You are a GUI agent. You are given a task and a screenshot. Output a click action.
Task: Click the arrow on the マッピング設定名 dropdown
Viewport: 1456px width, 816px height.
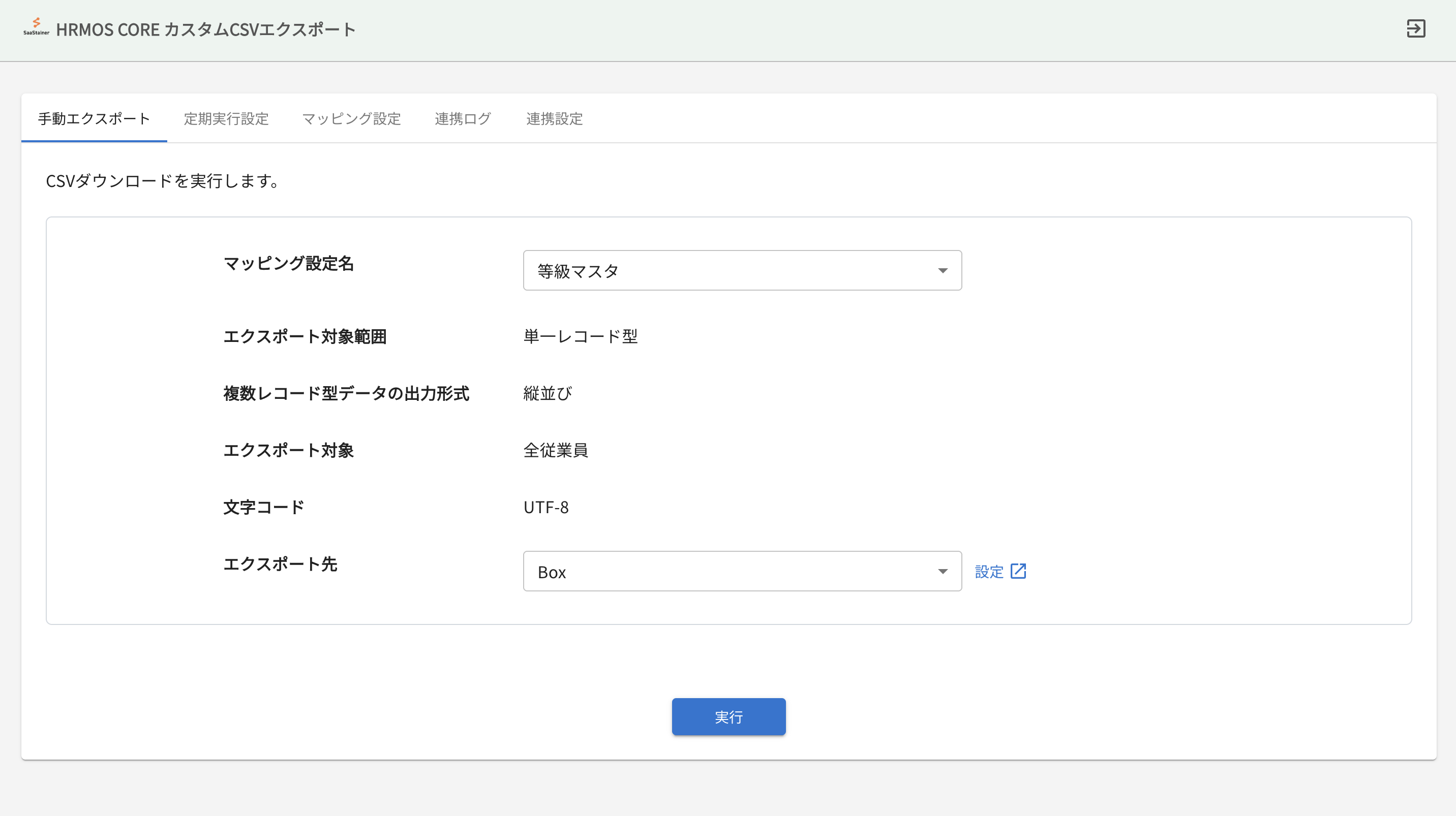(x=942, y=270)
